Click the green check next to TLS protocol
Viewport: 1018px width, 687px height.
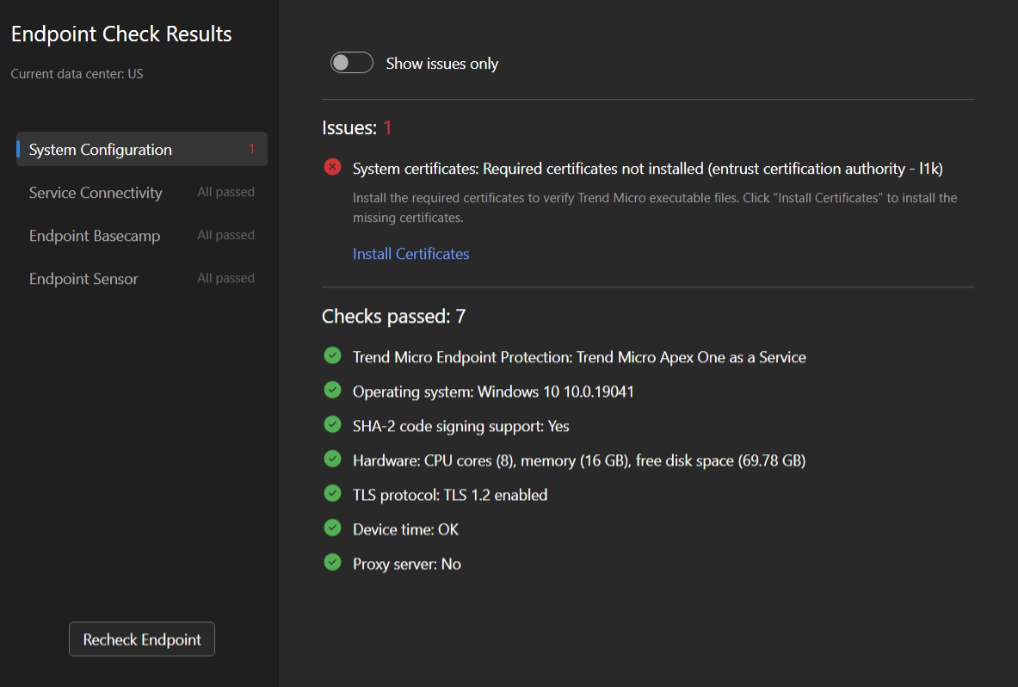[x=332, y=493]
